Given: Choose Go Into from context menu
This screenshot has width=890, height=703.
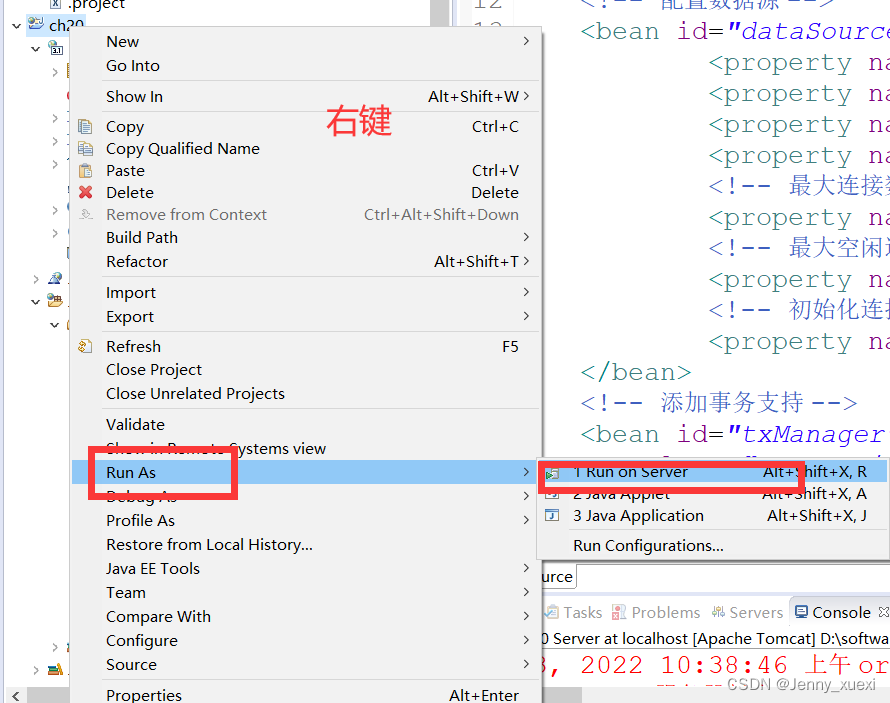Looking at the screenshot, I should point(307,66).
